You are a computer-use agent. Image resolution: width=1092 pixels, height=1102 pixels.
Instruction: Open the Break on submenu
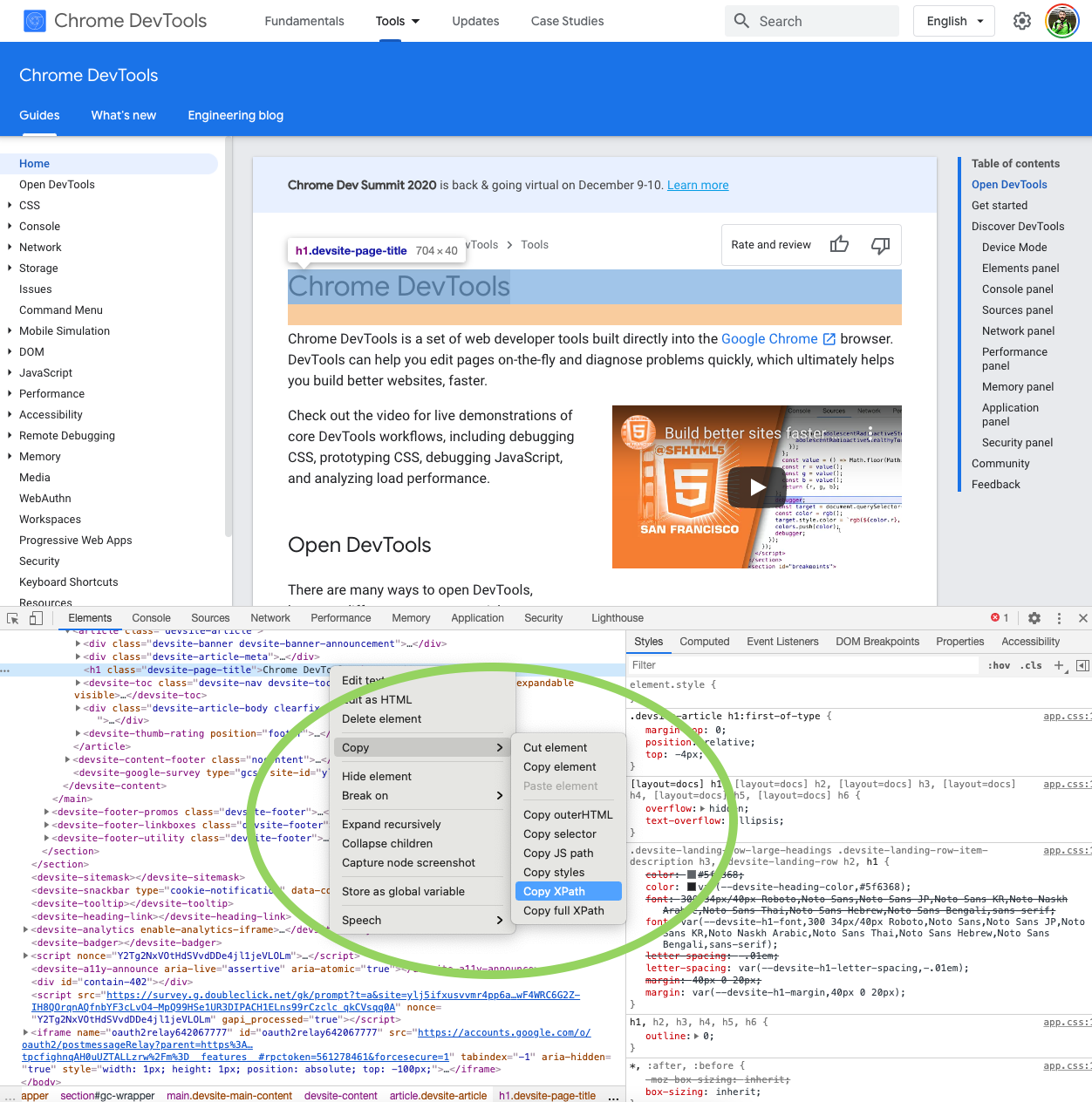pos(422,795)
